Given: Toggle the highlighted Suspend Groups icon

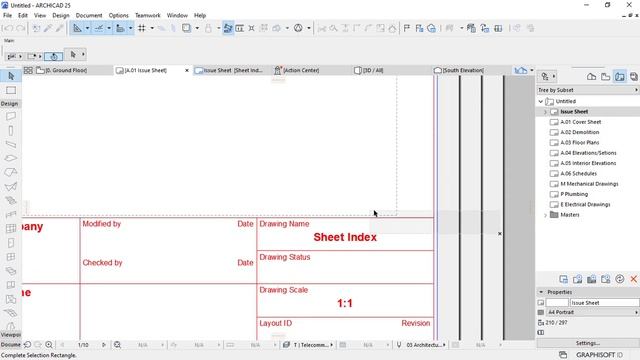Looking at the screenshot, I should coord(228,28).
